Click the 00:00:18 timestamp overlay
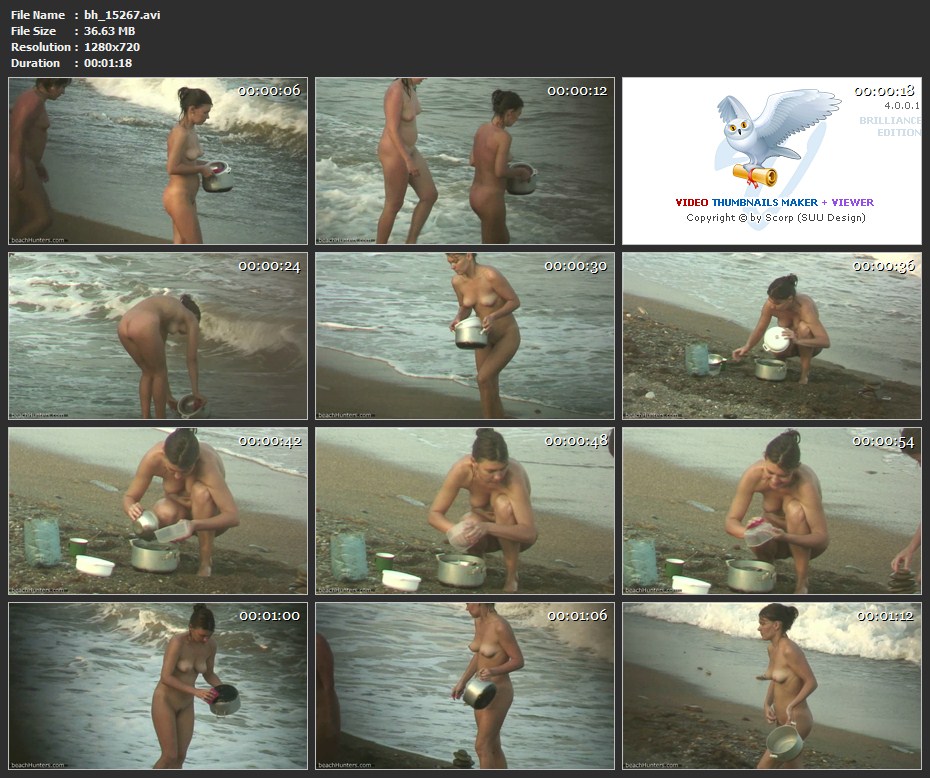The height and width of the screenshot is (778, 930). [x=885, y=91]
